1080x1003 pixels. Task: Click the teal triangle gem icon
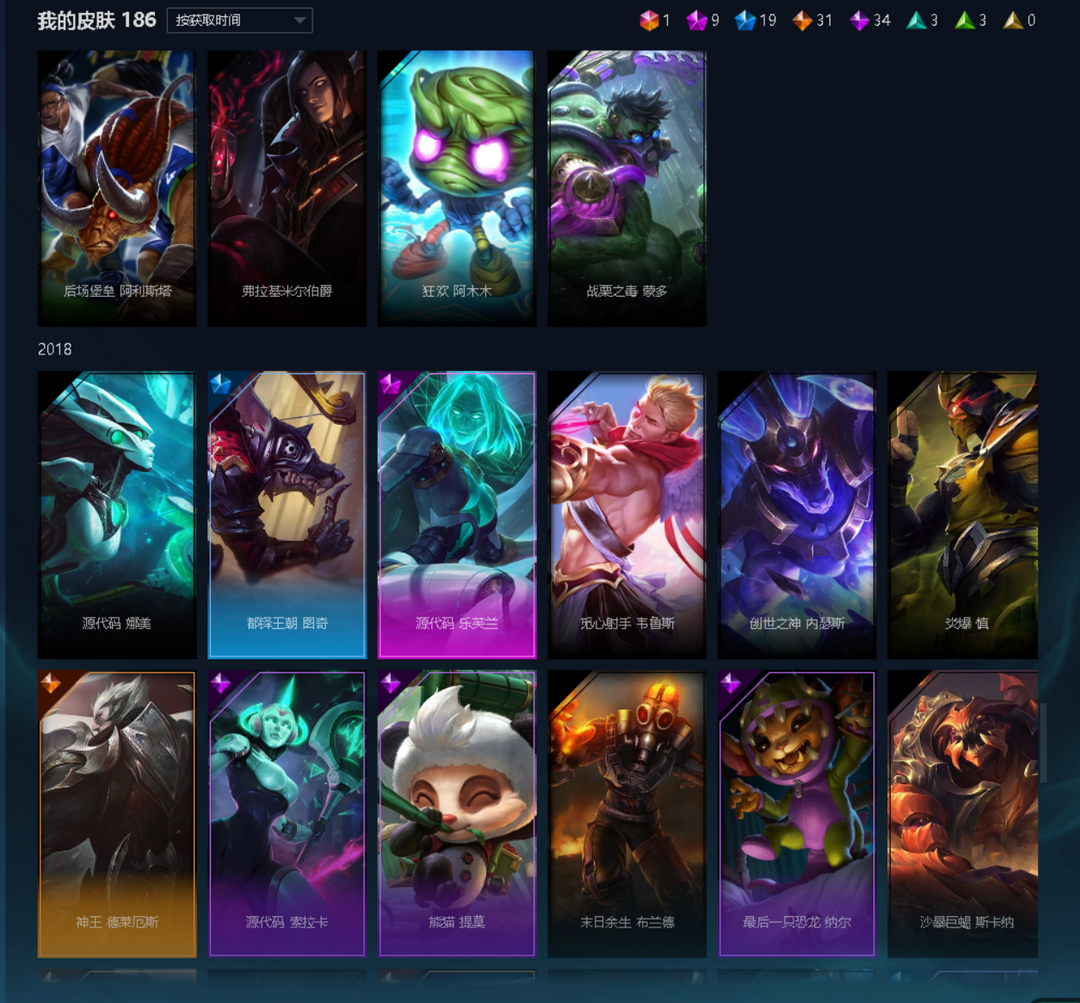[x=916, y=21]
